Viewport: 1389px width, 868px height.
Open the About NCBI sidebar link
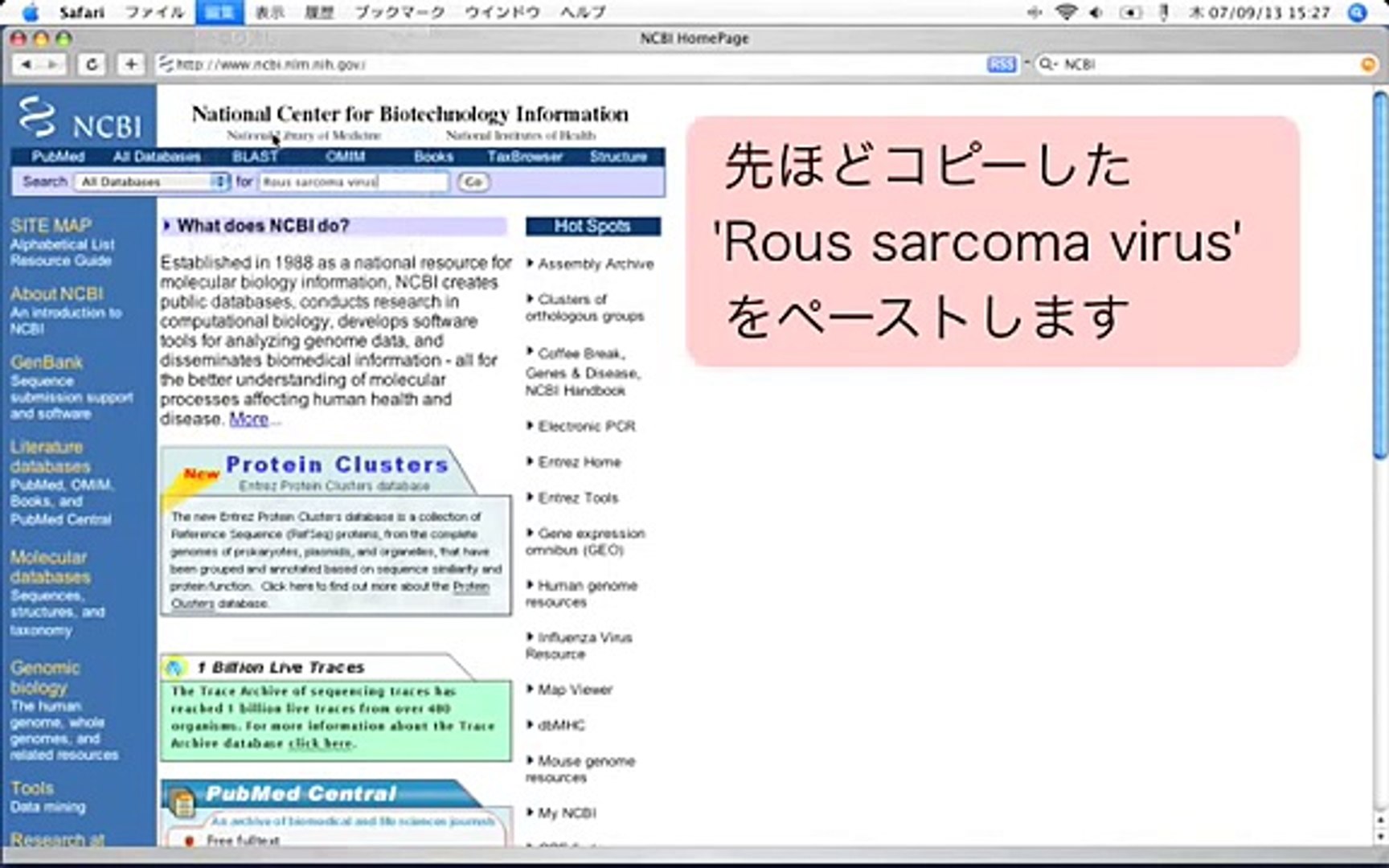56,294
